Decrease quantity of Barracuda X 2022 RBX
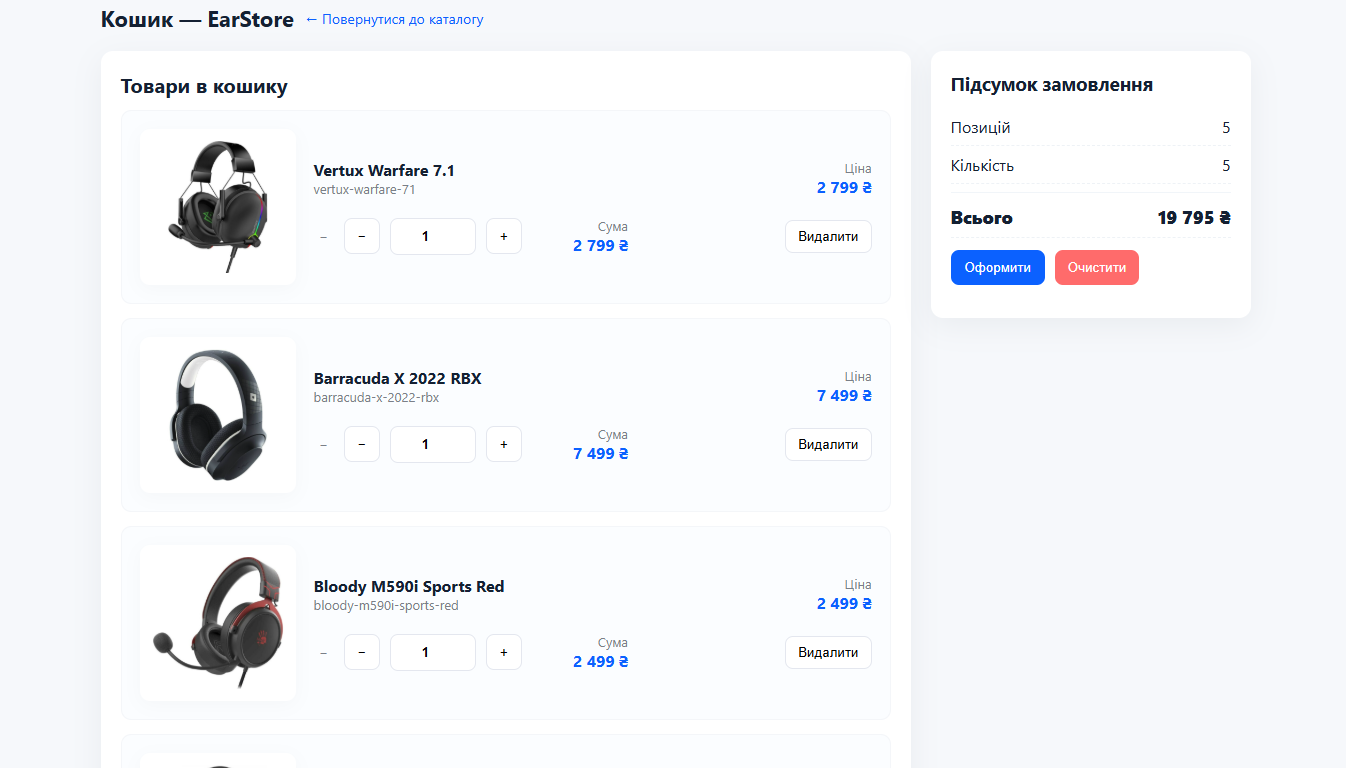The width and height of the screenshot is (1346, 768). click(362, 444)
